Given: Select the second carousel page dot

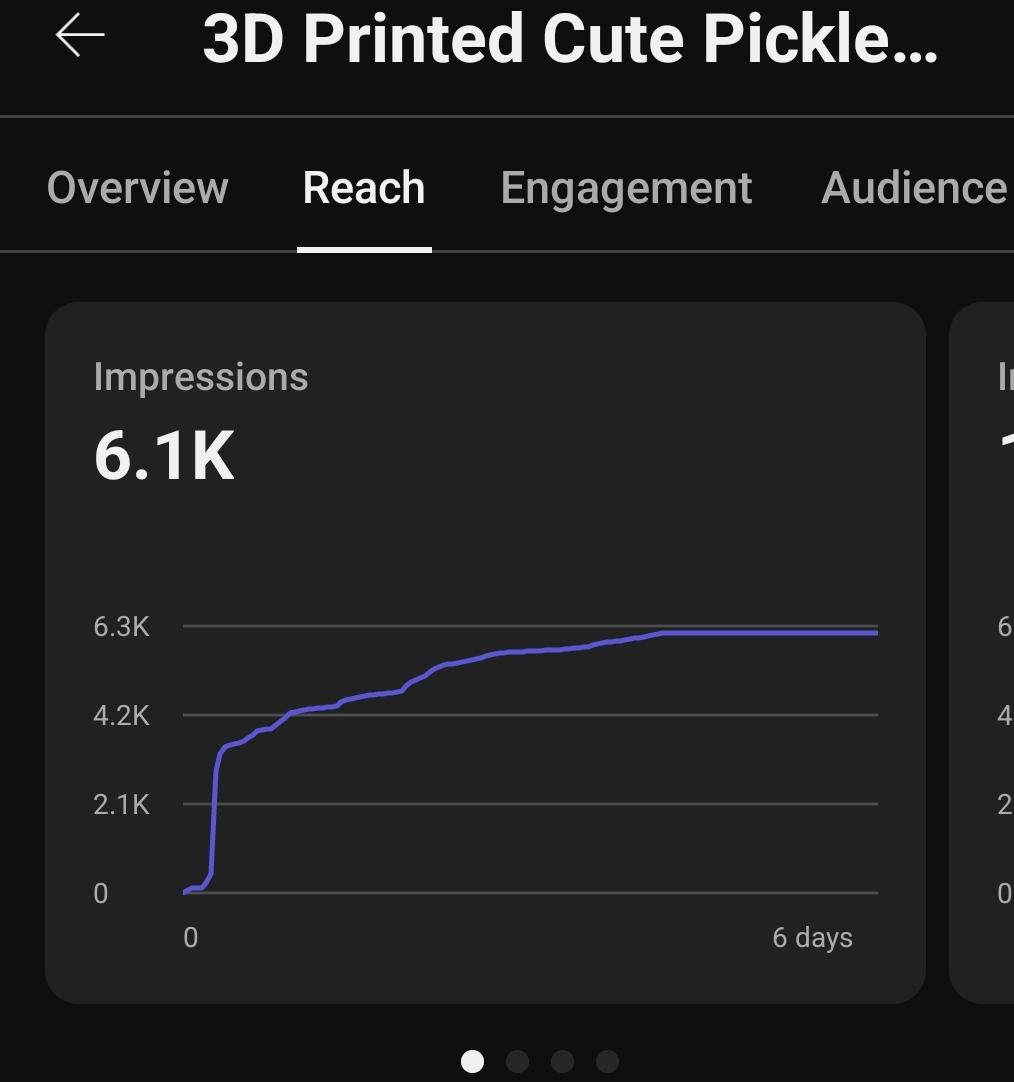Looking at the screenshot, I should click(x=517, y=1061).
